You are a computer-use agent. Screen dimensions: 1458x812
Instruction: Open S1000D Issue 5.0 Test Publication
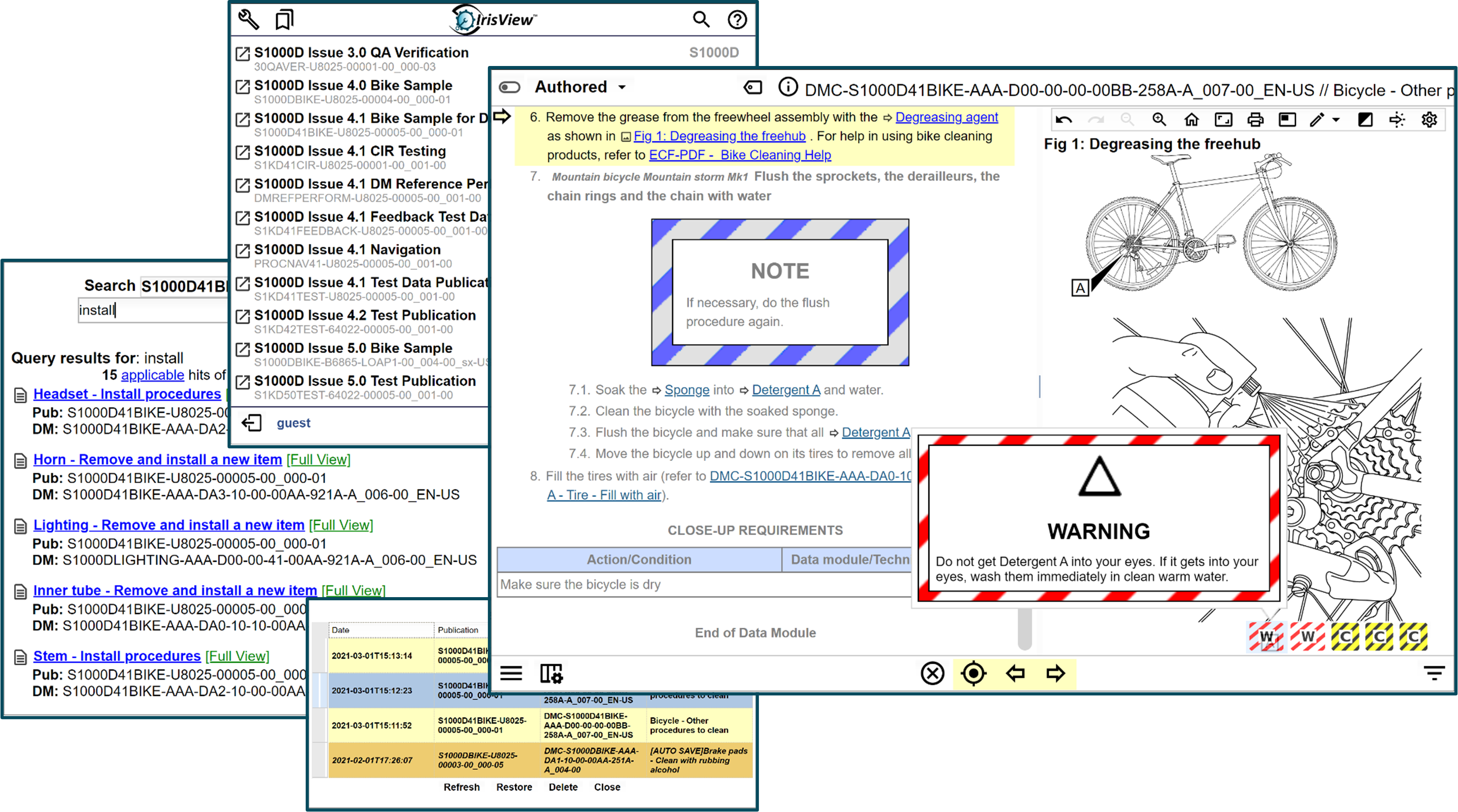click(x=365, y=381)
